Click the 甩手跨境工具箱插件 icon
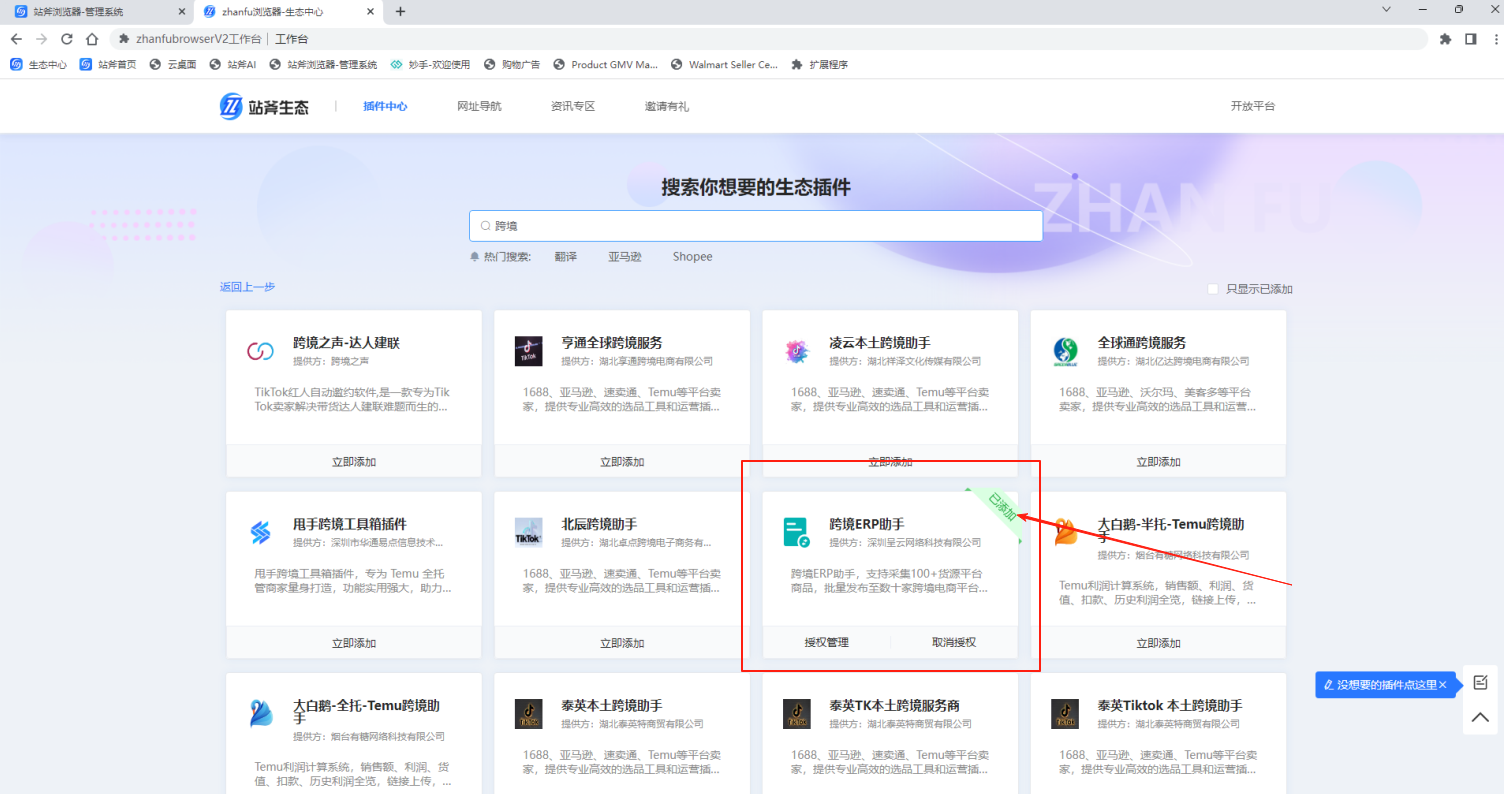Viewport: 1507px width, 794px height. click(x=260, y=532)
